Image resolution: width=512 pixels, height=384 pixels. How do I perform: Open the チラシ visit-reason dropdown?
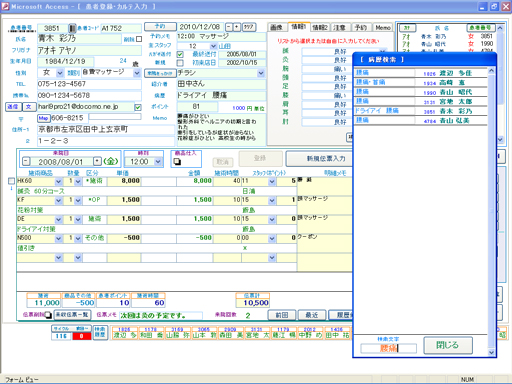tap(261, 73)
